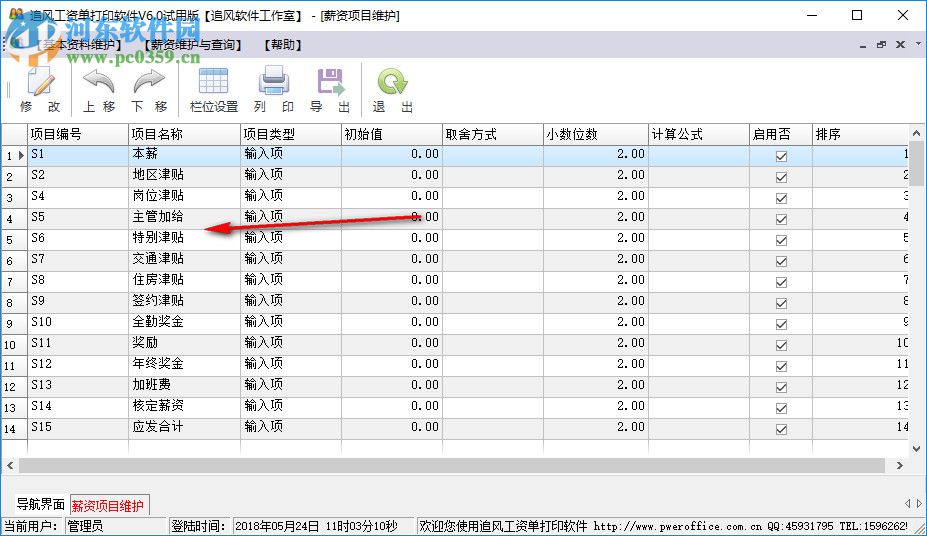Image resolution: width=927 pixels, height=536 pixels.
Task: Toggle the 启用否 checkbox for 全勤奖金
Action: pos(781,324)
